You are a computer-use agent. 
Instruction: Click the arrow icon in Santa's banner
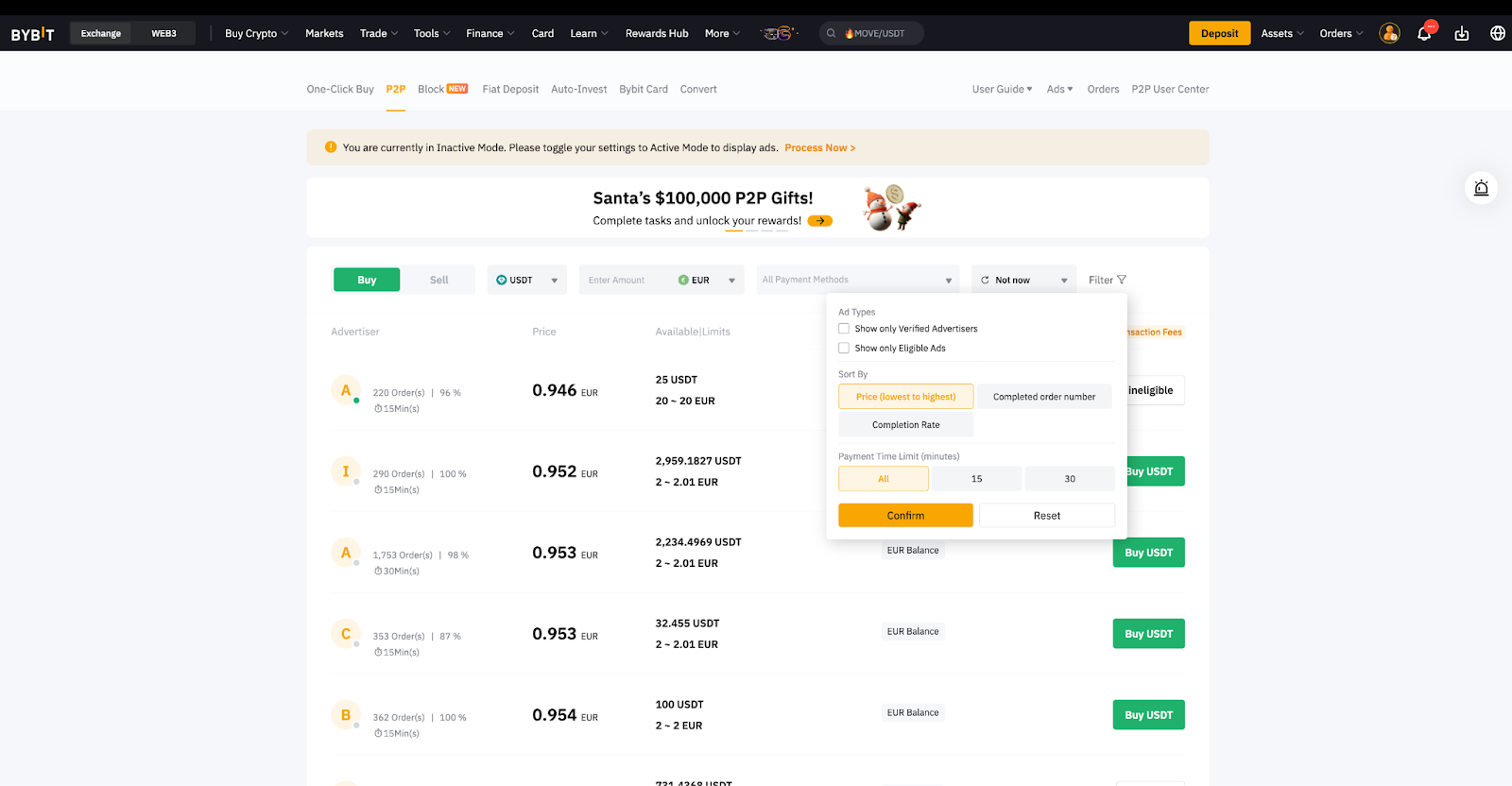(820, 221)
